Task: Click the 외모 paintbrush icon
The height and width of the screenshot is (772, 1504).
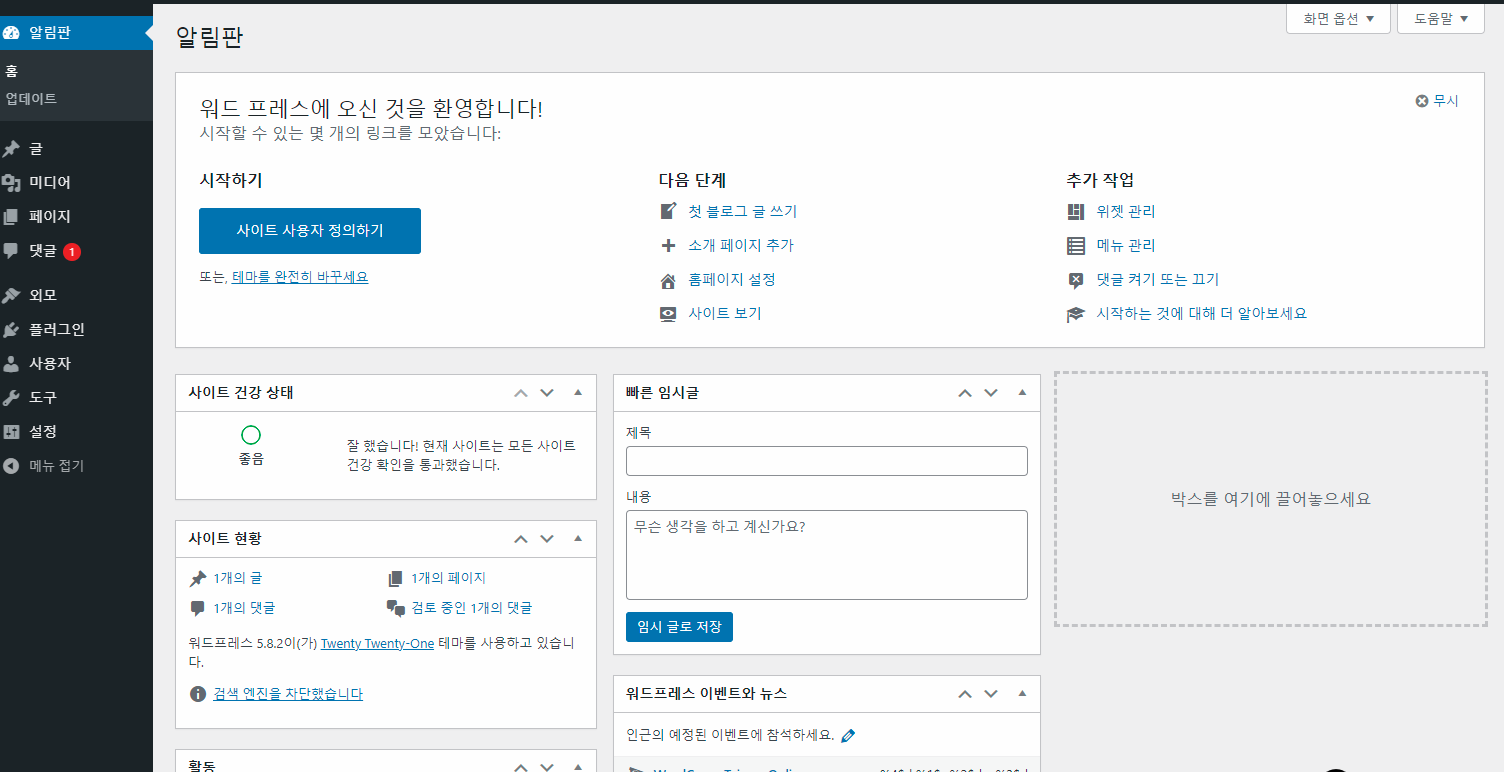Action: pyautogui.click(x=11, y=296)
